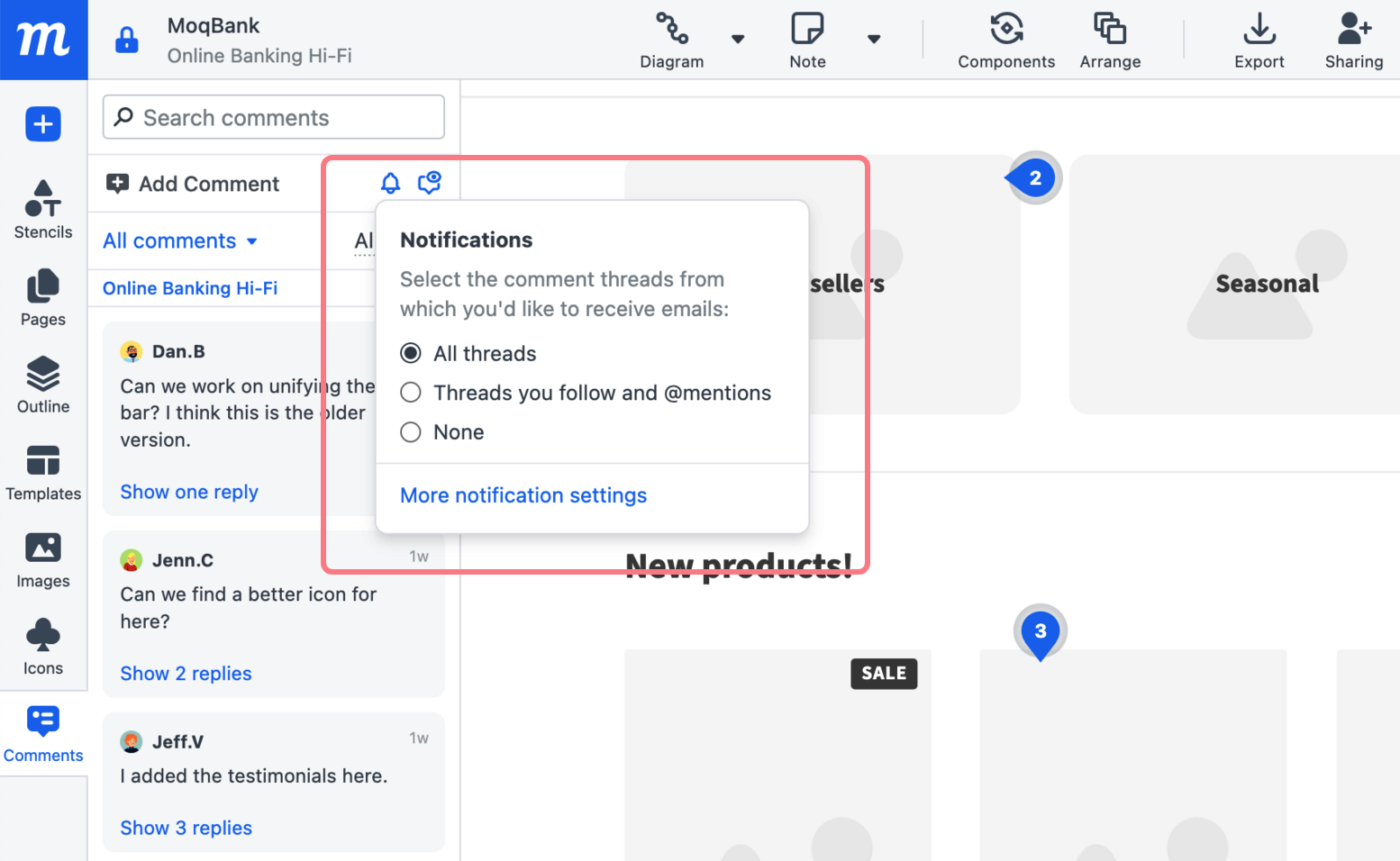
Task: Open the All comments filter dropdown
Action: point(178,240)
